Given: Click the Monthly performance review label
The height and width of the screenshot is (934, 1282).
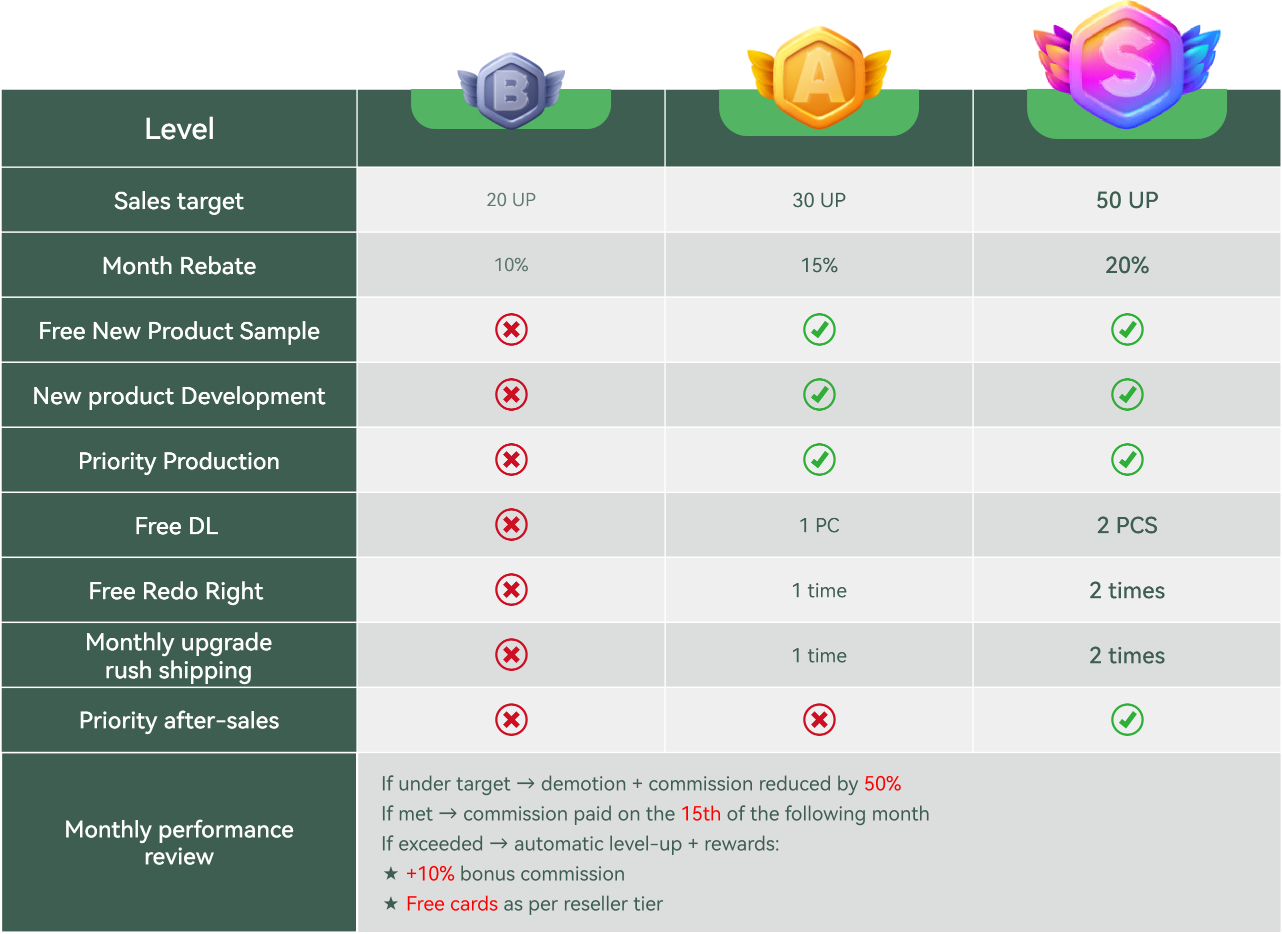Looking at the screenshot, I should coord(179,842).
